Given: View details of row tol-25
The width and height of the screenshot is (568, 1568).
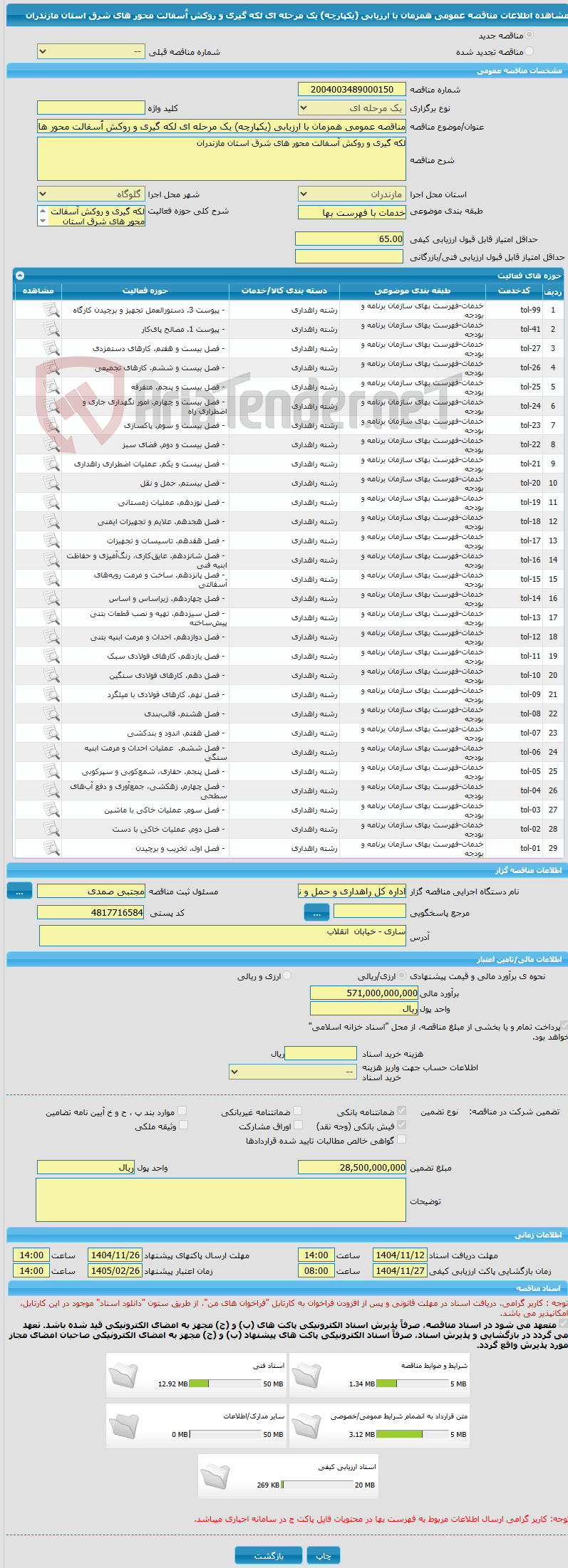Looking at the screenshot, I should pyautogui.click(x=51, y=387).
